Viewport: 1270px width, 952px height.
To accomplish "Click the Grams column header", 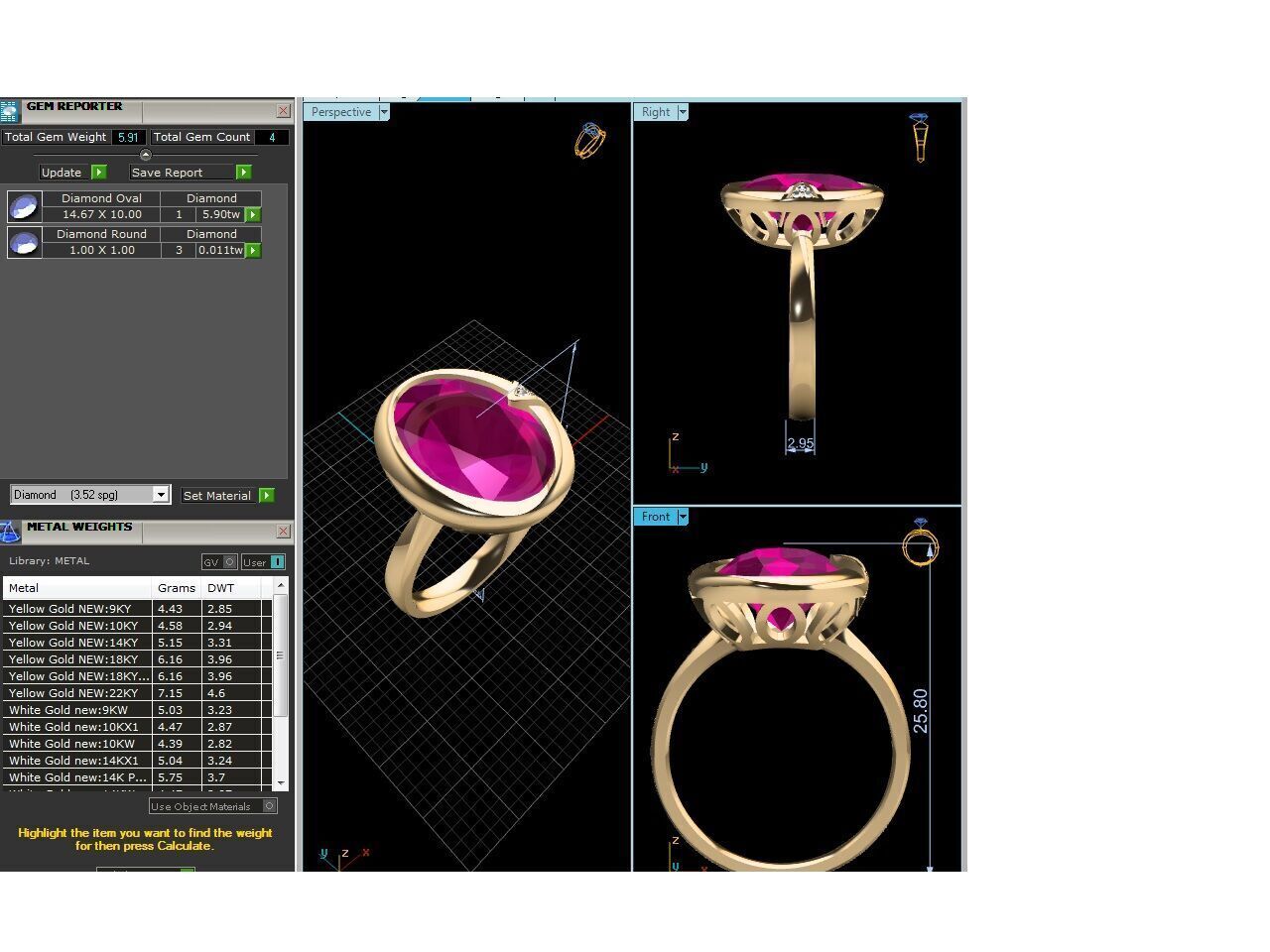I will [x=177, y=588].
